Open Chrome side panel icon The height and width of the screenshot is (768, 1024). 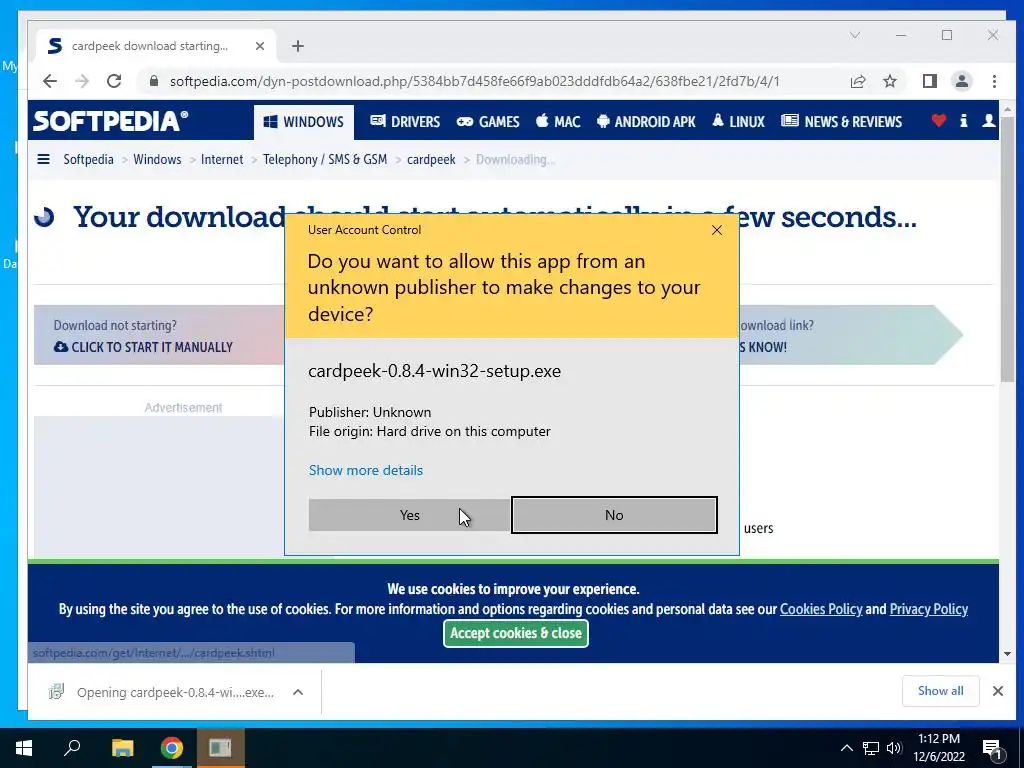(x=929, y=81)
